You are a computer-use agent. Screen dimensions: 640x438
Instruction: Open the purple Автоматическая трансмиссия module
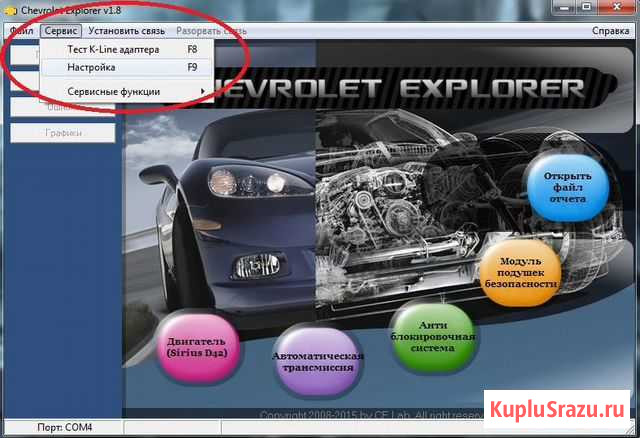(x=317, y=362)
